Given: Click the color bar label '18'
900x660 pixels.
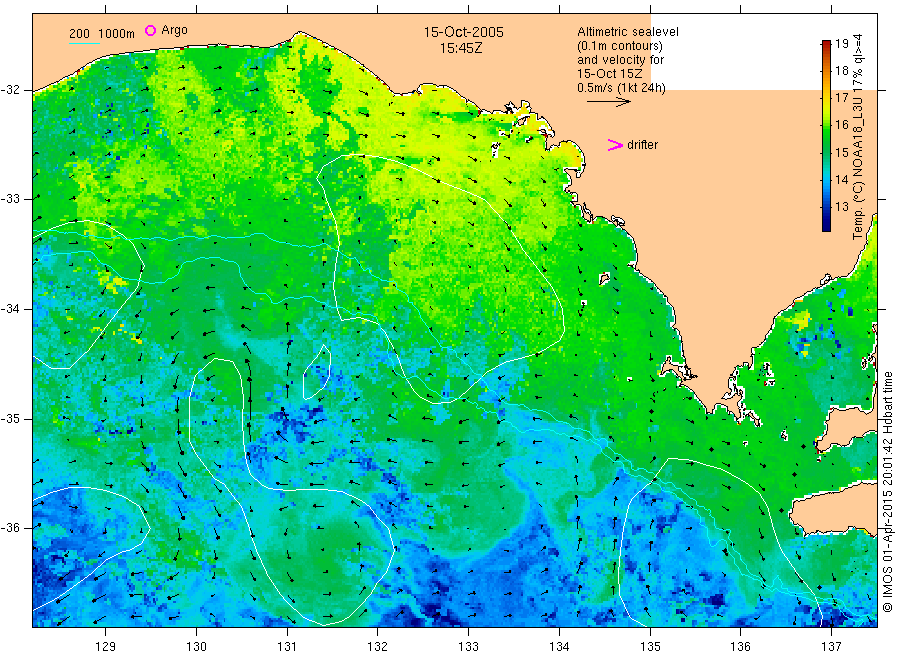Looking at the screenshot, I should [841, 71].
